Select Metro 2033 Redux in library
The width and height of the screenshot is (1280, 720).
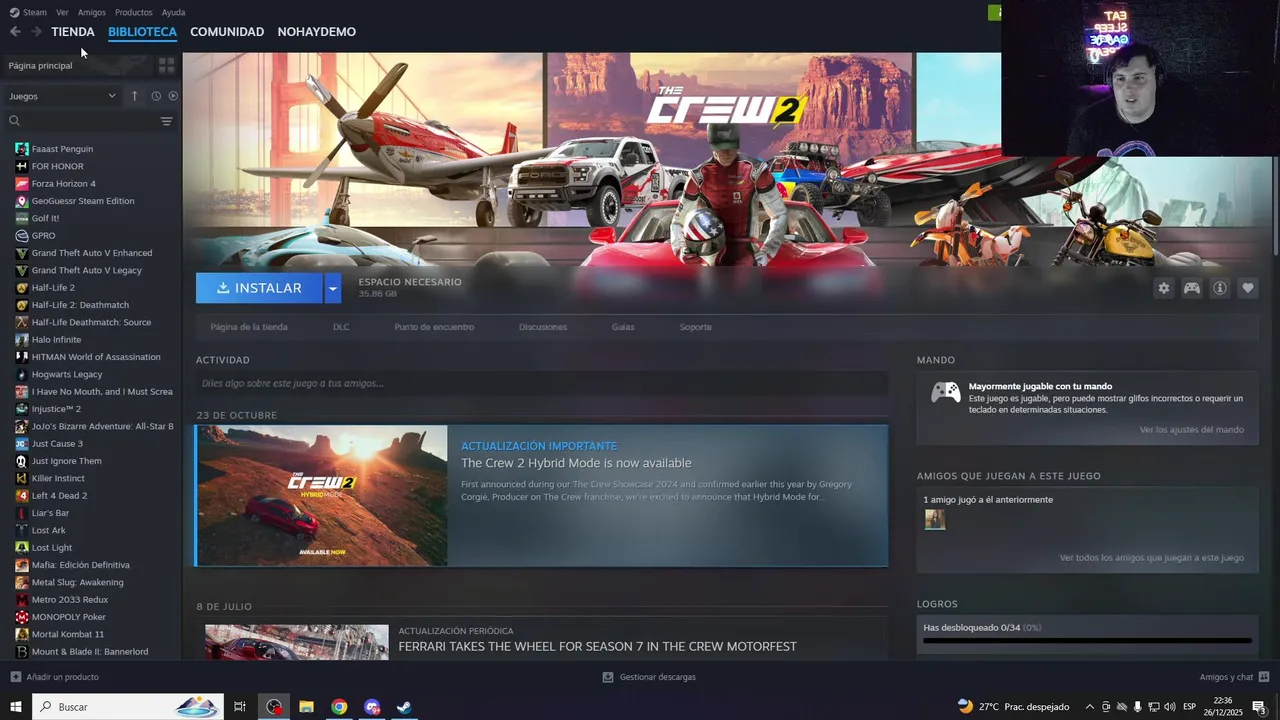(70, 600)
